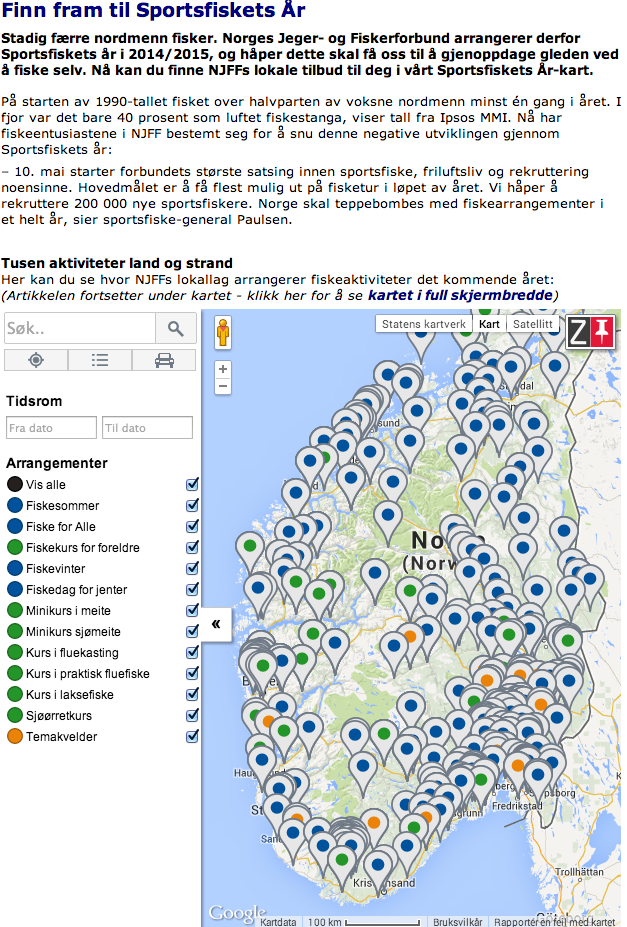Click the orange Temakvelder circle icon
The width and height of the screenshot is (627, 927).
[x=15, y=736]
